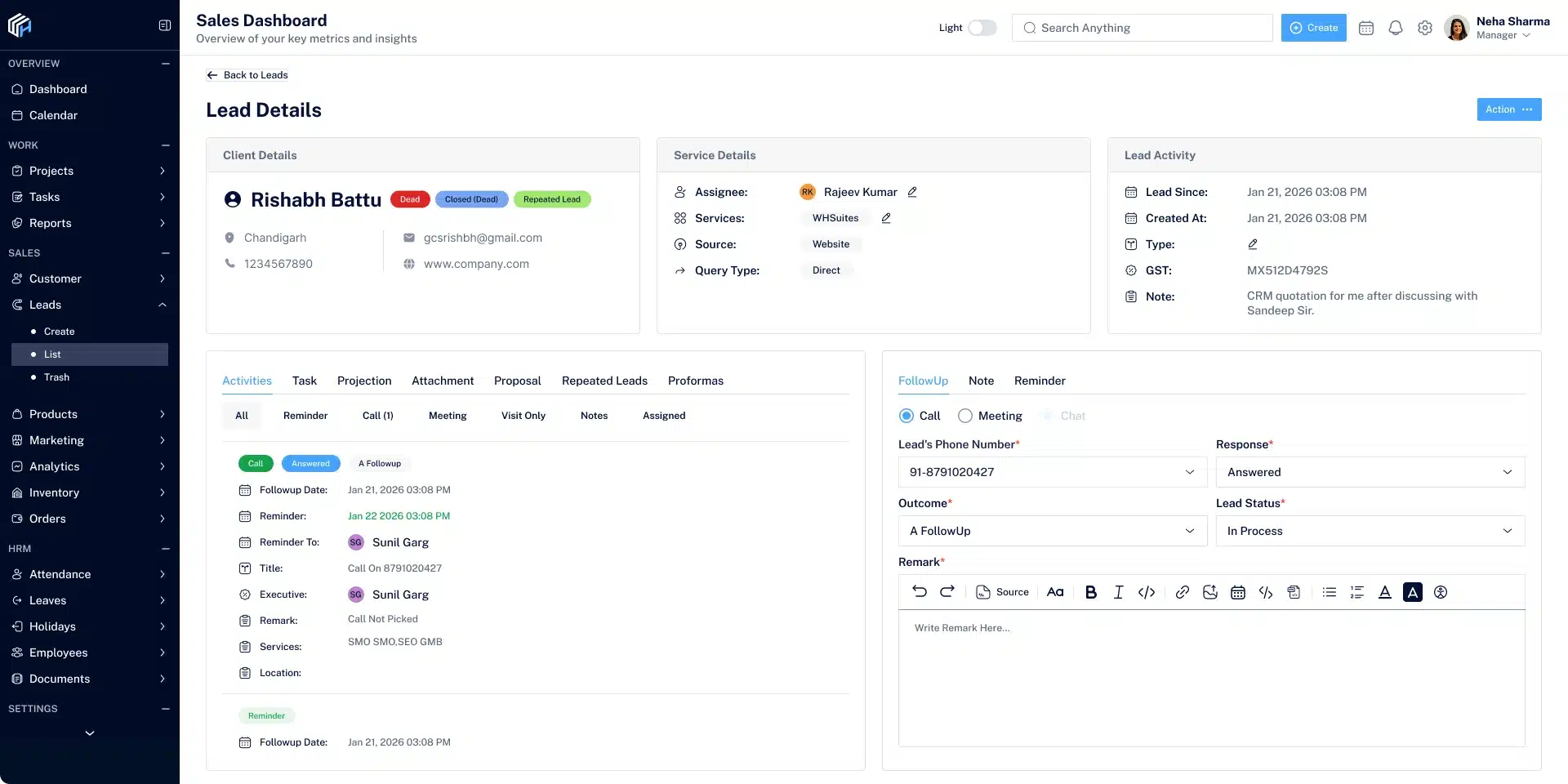The image size is (1568, 784).
Task: Select the Meeting radio button
Action: (965, 416)
